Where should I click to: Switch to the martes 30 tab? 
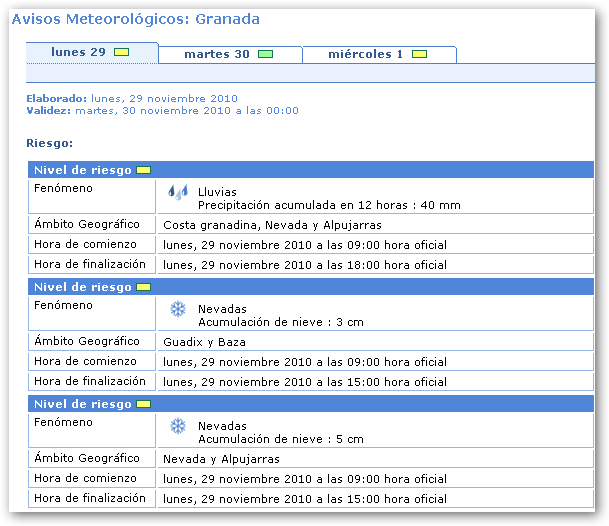coord(217,54)
